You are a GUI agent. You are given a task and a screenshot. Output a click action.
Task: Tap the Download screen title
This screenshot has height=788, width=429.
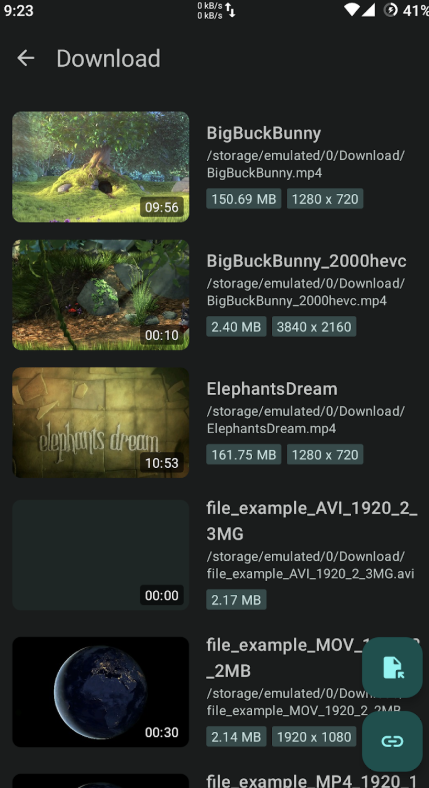(108, 58)
